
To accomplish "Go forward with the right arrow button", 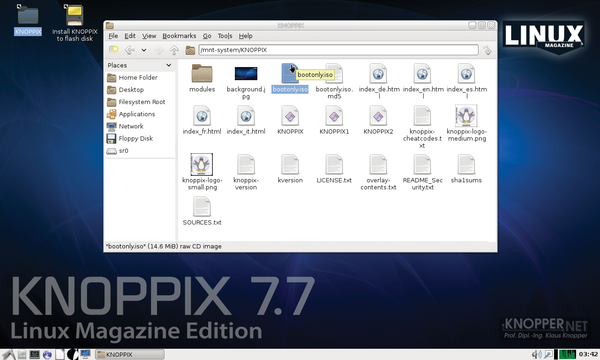I will click(x=158, y=50).
